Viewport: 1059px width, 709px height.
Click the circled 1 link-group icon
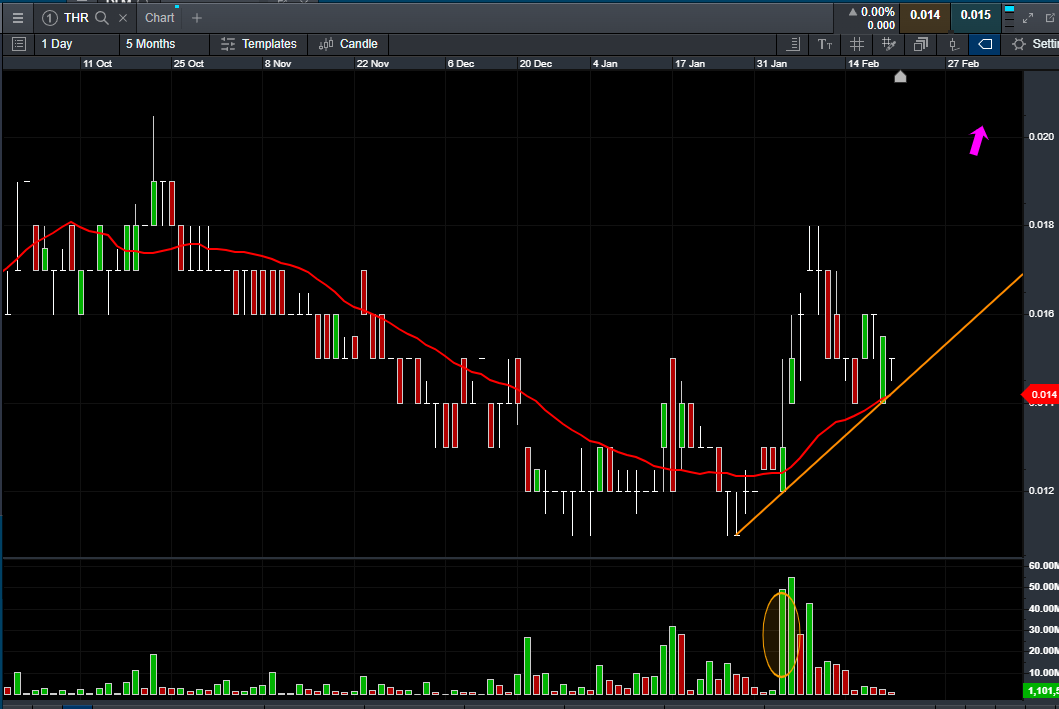tap(49, 18)
